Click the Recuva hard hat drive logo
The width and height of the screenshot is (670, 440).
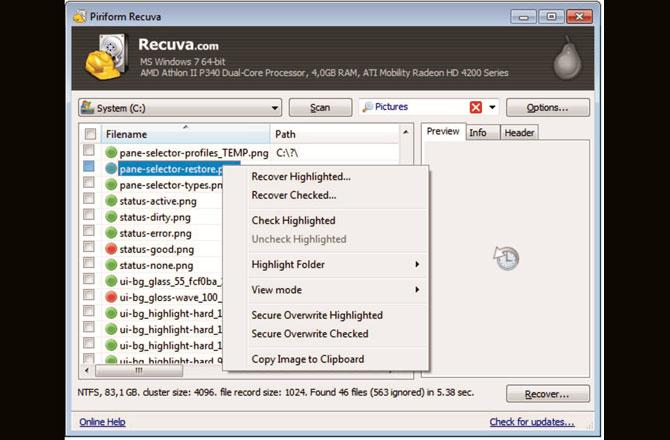107,58
